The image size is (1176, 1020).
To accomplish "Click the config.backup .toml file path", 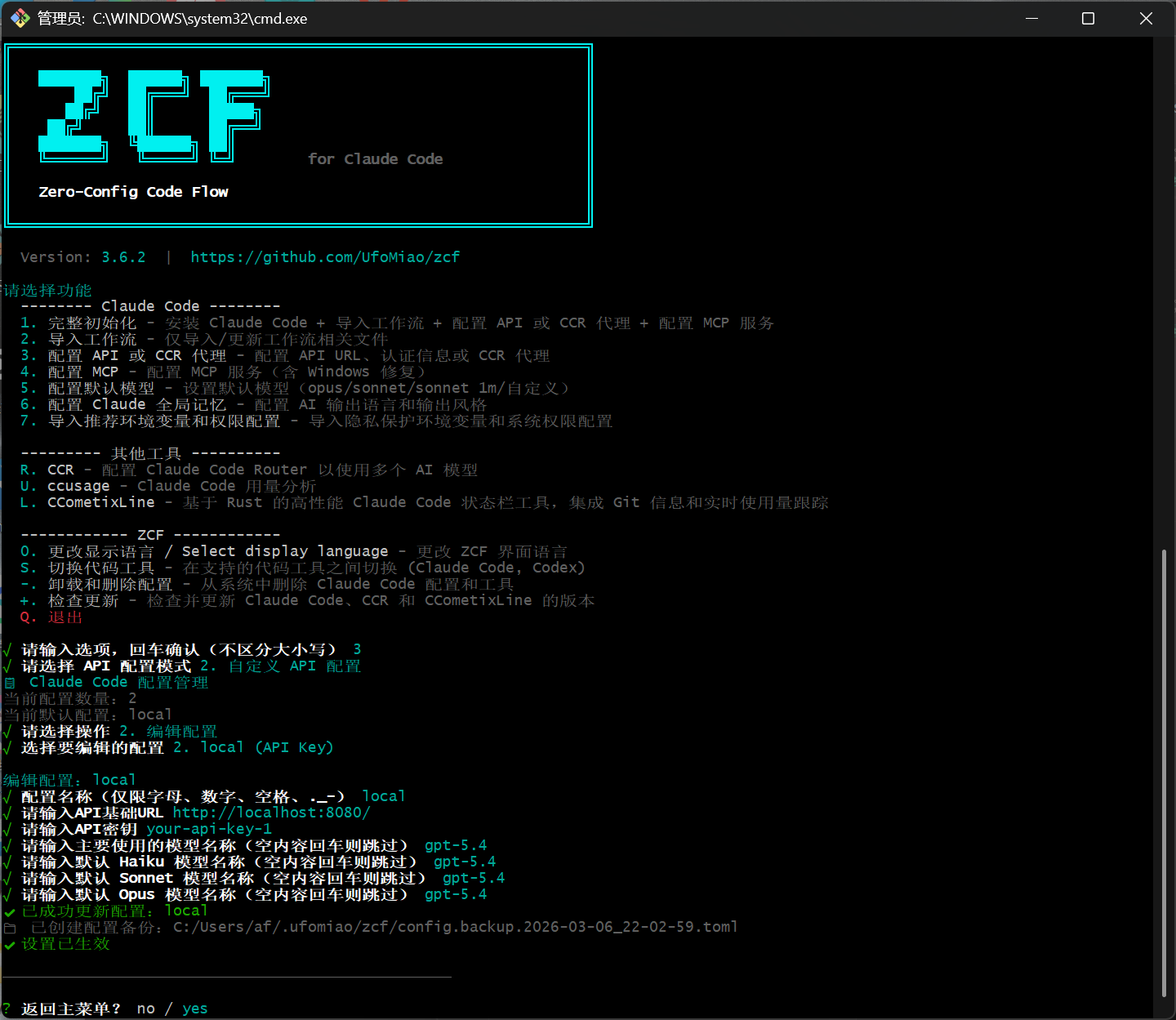I will 455,927.
